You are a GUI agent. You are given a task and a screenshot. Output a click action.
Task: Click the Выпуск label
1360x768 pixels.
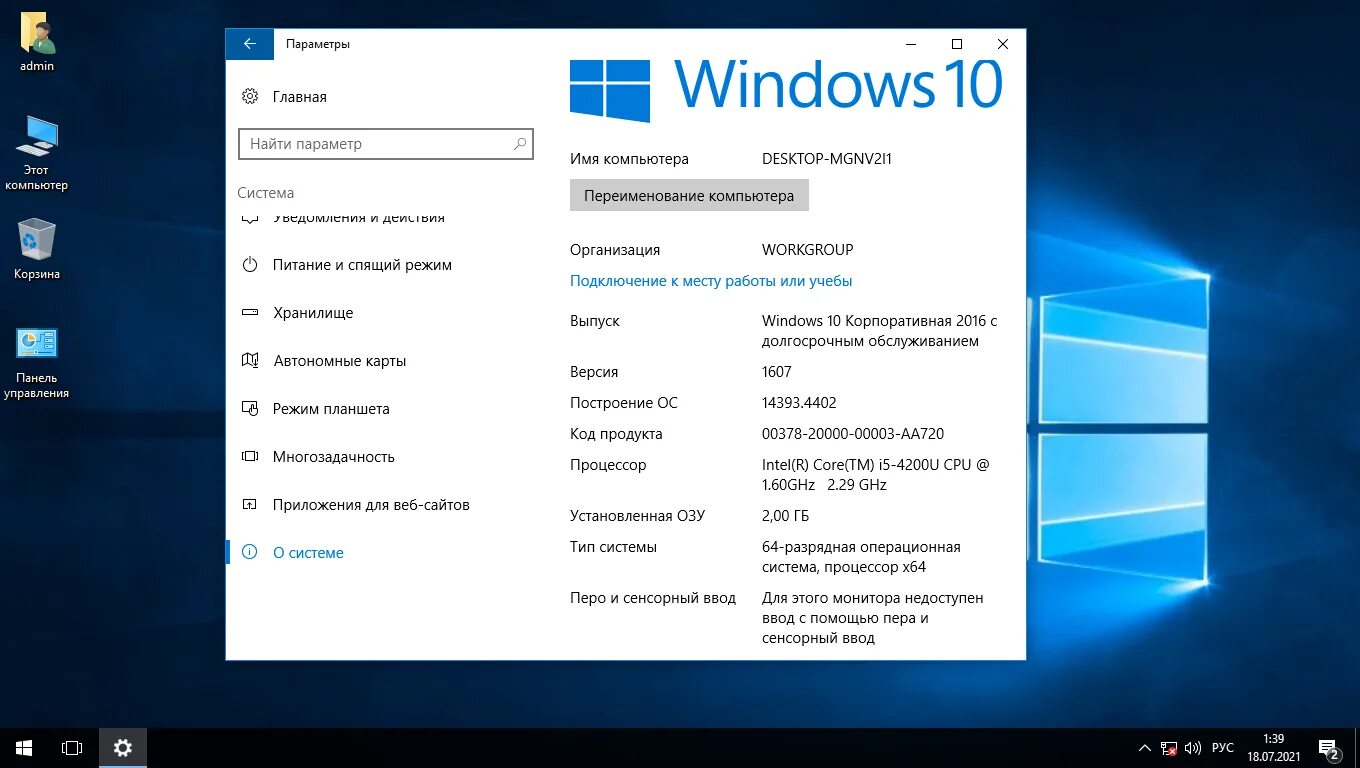595,321
